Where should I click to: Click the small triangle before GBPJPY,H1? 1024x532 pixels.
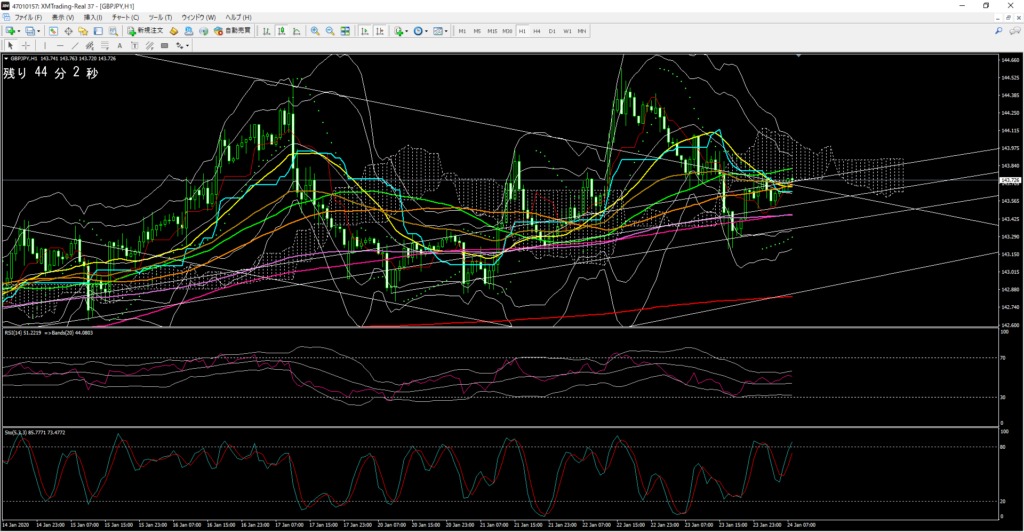(6, 59)
